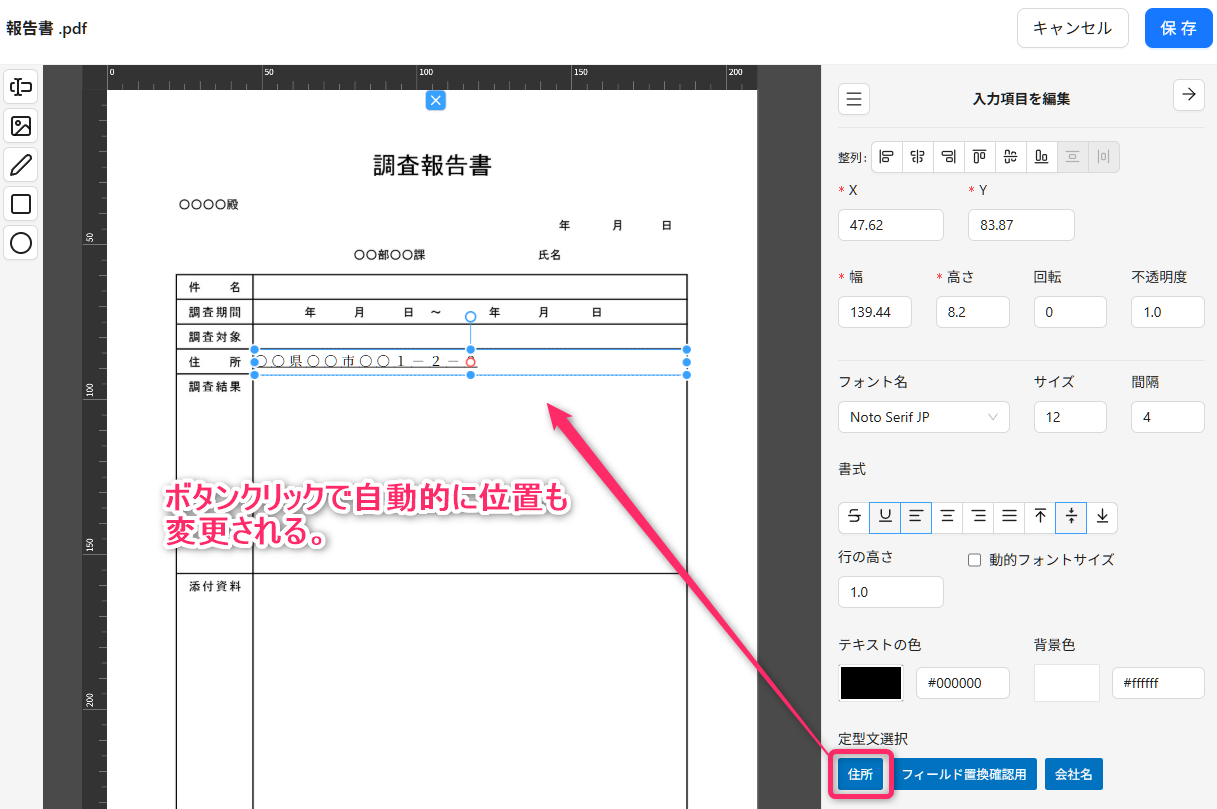Align selection to the bottom edge
Viewport: 1217px width, 809px height.
(1041, 157)
